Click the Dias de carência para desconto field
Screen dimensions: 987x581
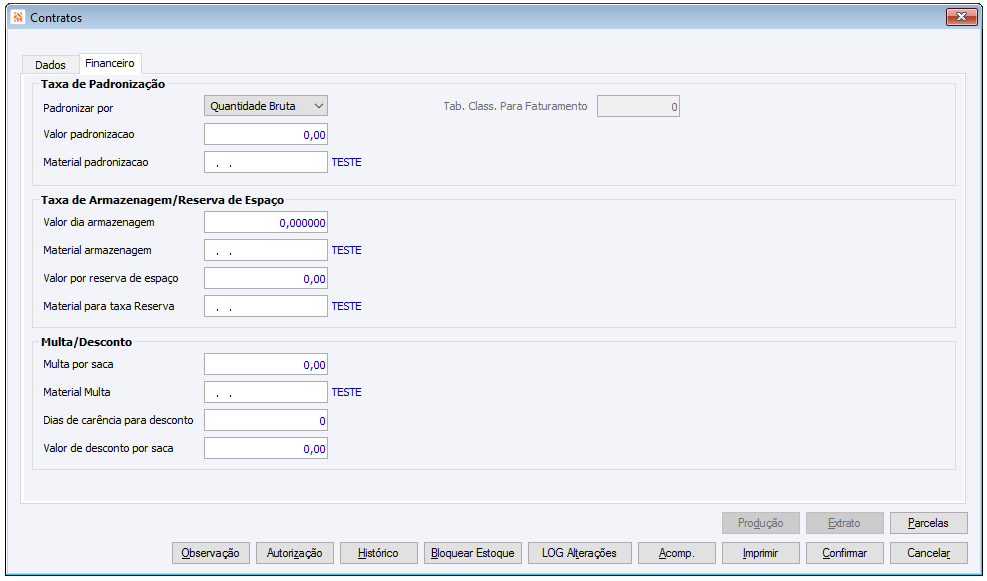[x=266, y=421]
